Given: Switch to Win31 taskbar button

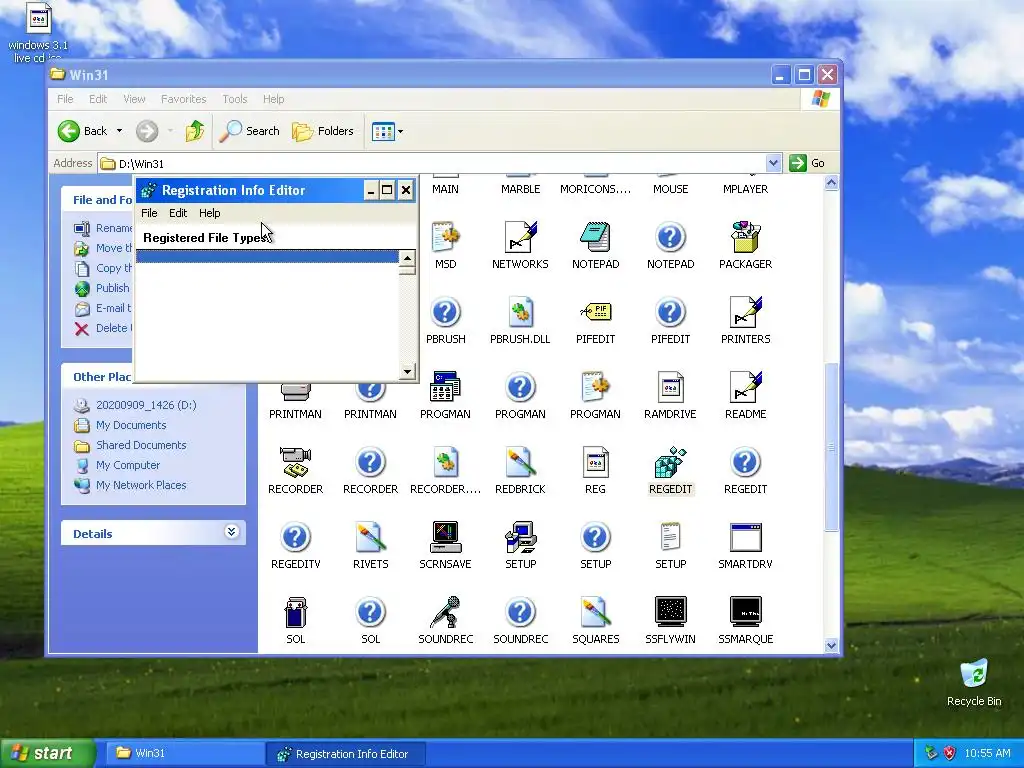Looking at the screenshot, I should [x=183, y=754].
